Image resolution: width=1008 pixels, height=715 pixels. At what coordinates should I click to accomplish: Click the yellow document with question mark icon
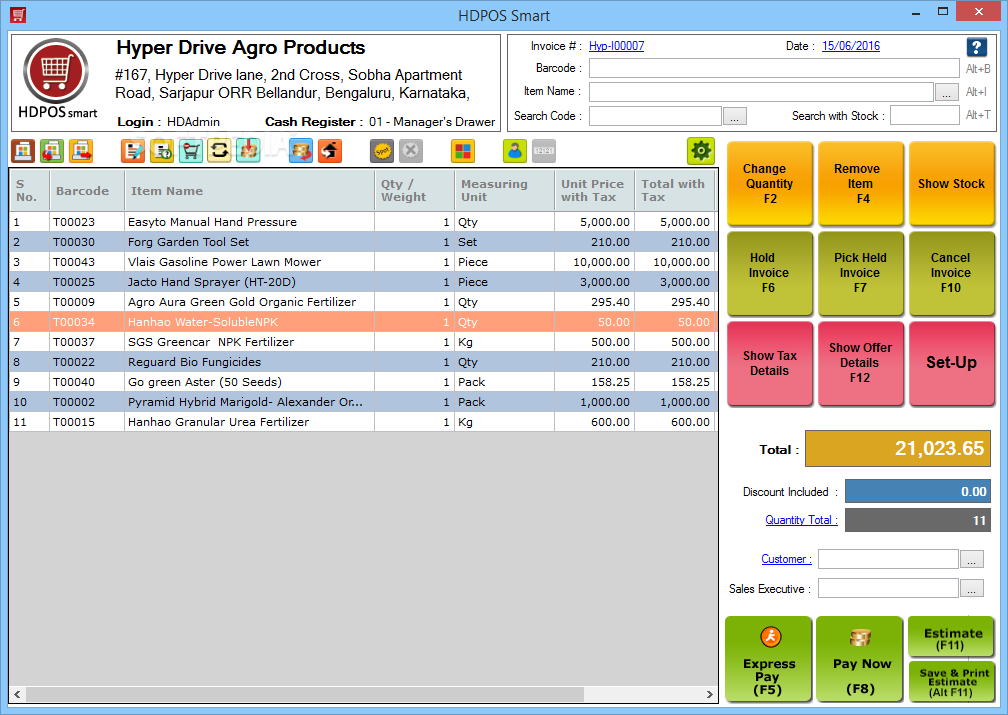click(162, 151)
